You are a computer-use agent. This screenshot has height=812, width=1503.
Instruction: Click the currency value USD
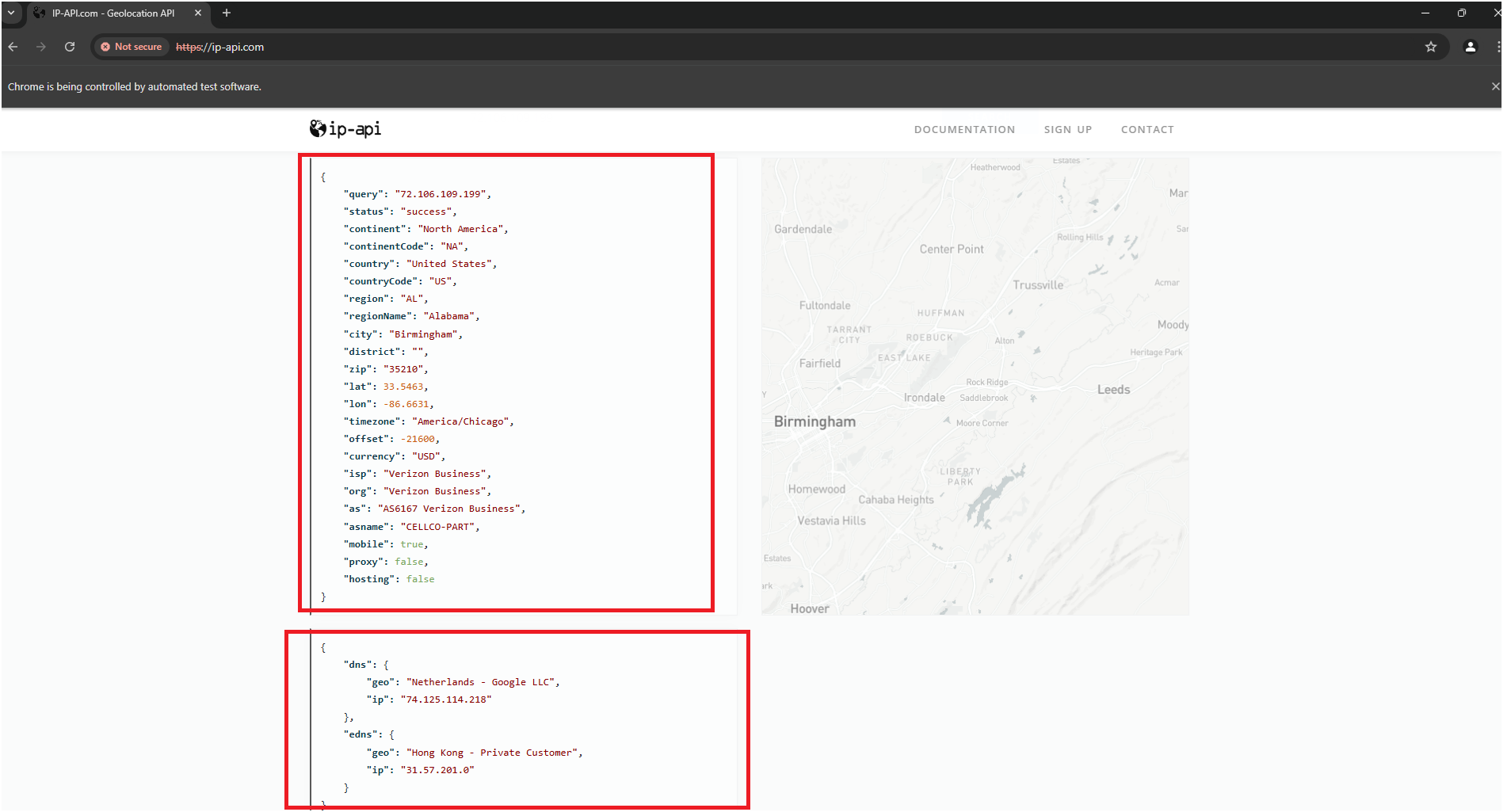point(426,456)
